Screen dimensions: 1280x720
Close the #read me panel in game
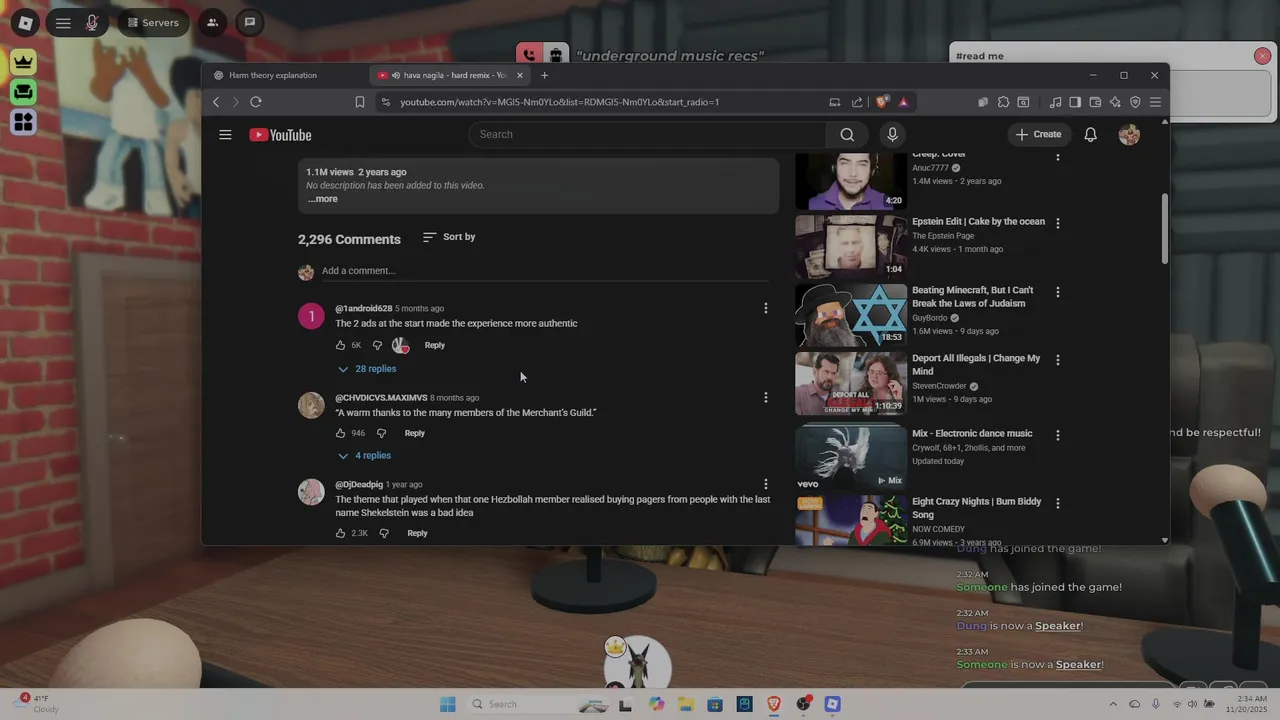tap(1262, 56)
